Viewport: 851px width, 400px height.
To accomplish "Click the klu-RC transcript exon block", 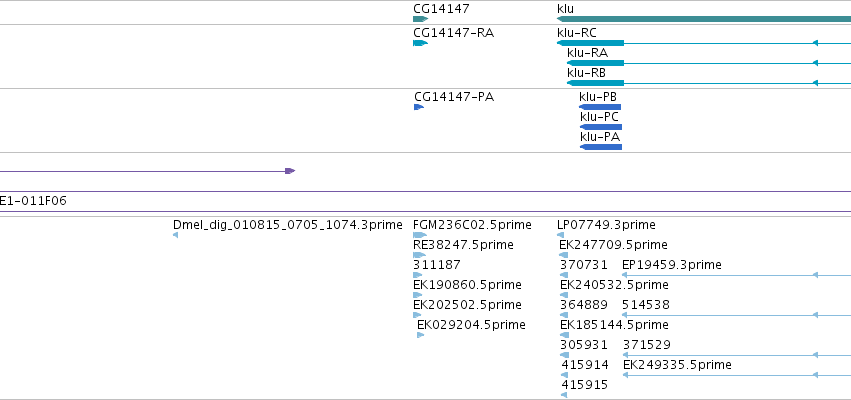I will [x=590, y=43].
